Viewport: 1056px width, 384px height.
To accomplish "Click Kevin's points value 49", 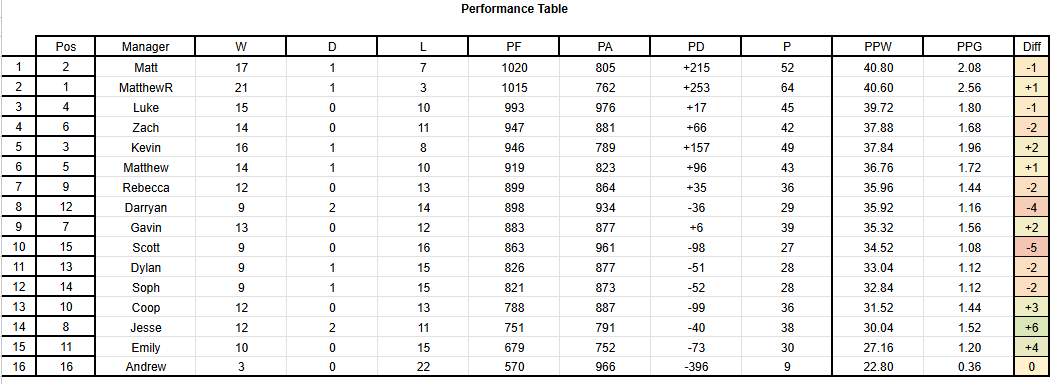I will click(x=787, y=148).
